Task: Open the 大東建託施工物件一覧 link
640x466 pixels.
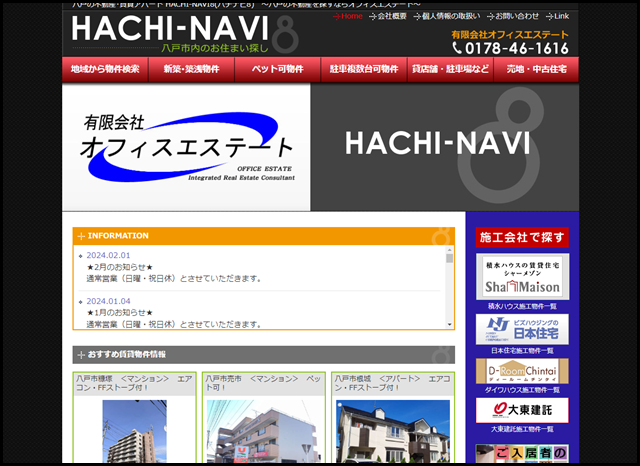Action: [522, 429]
